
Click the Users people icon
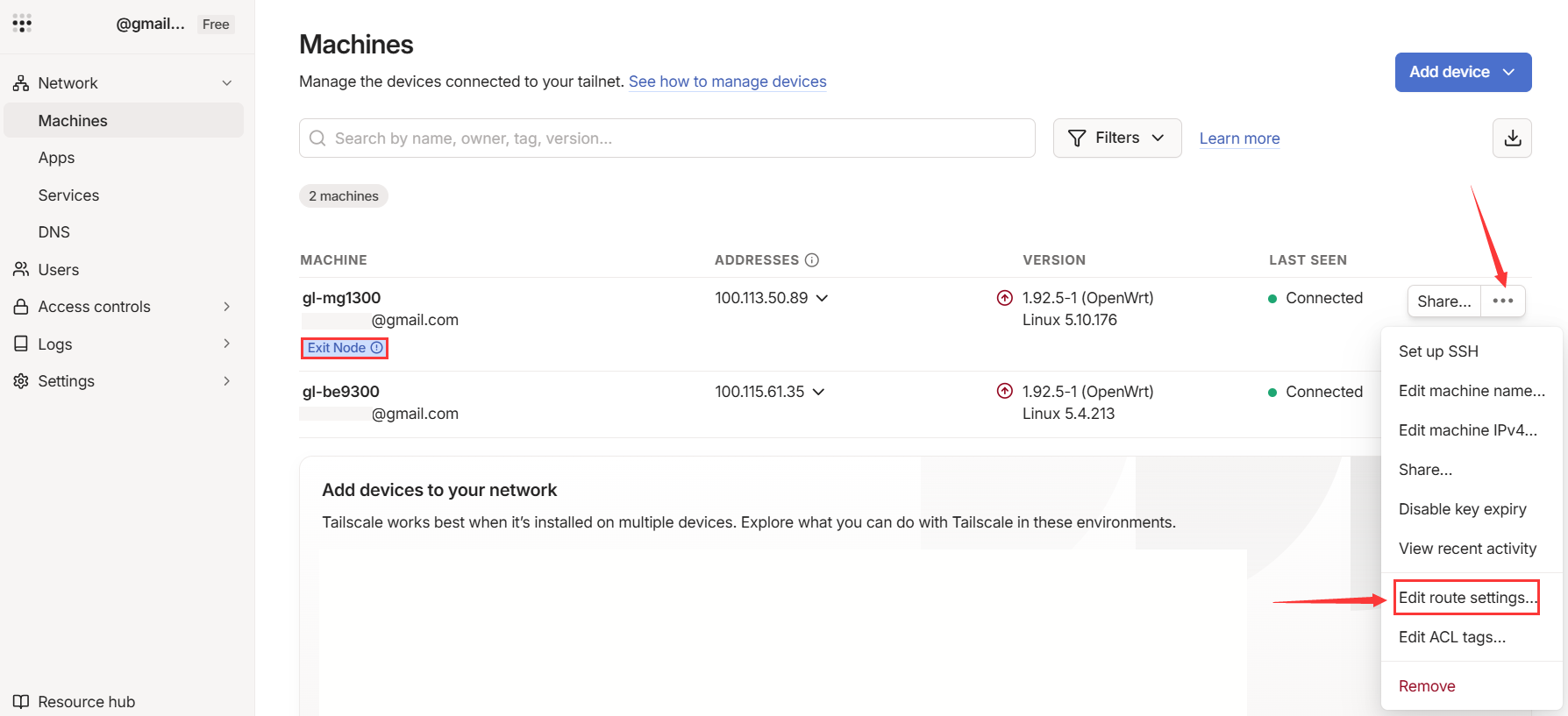click(21, 270)
